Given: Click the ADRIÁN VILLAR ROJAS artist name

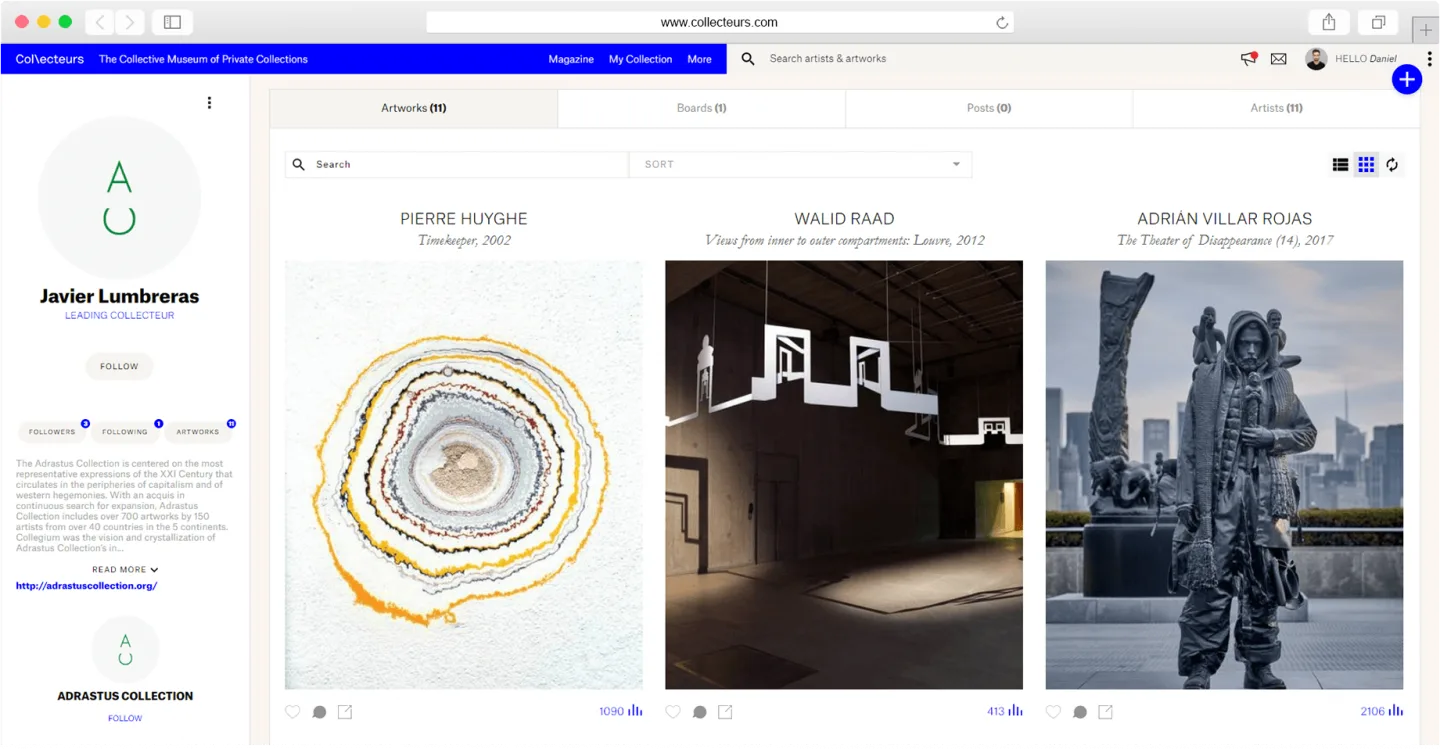Looking at the screenshot, I should 1224,219.
